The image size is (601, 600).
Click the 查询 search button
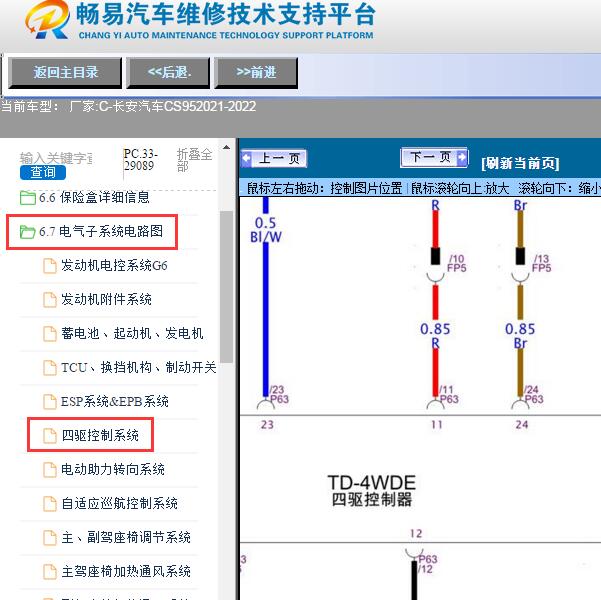point(43,172)
